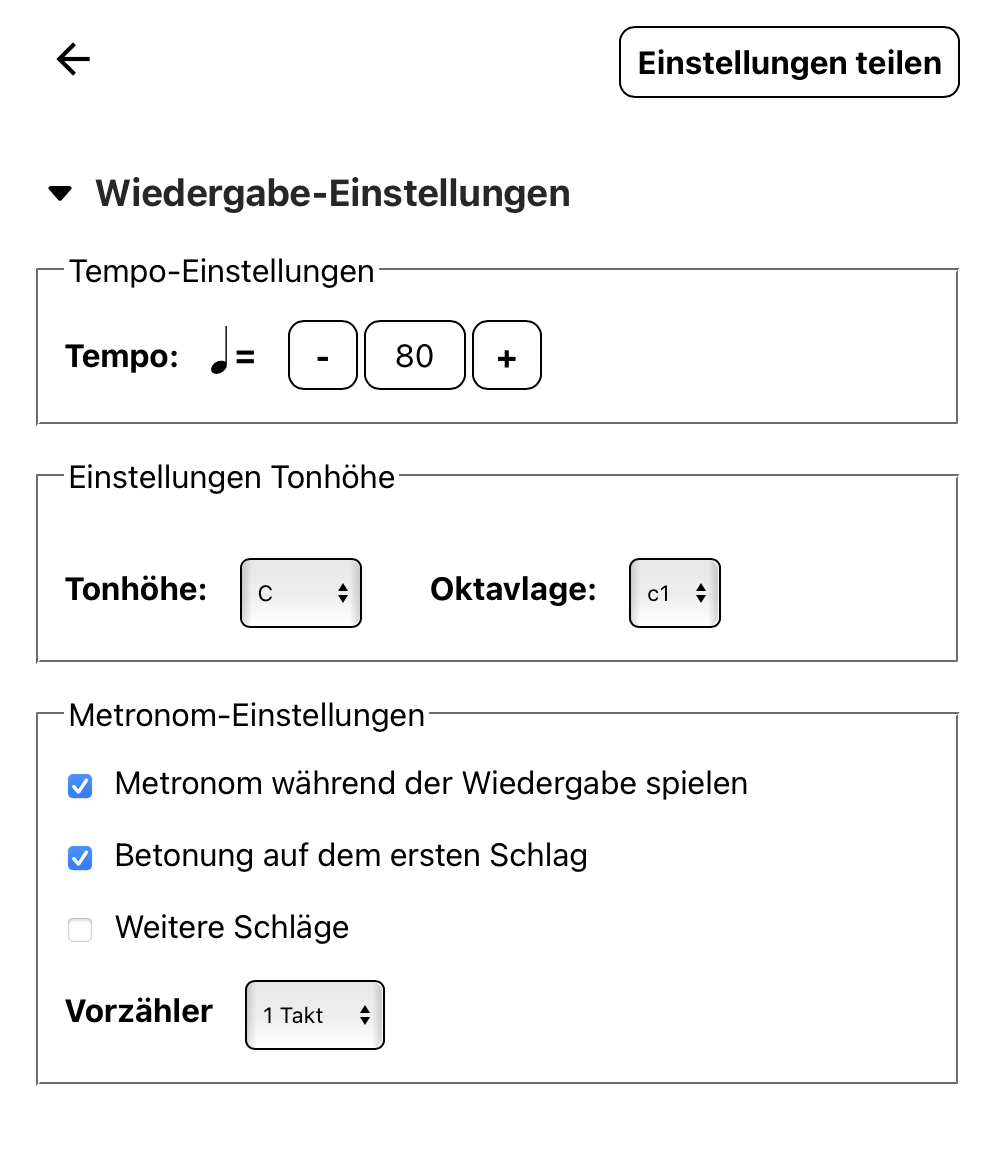The image size is (994, 1160).
Task: Go back using the left arrow icon
Action: coord(73,59)
